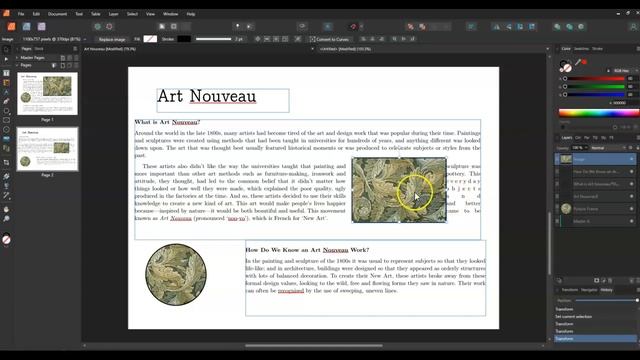
Task: Open layer opacity 100% dropdown
Action: pos(579,148)
